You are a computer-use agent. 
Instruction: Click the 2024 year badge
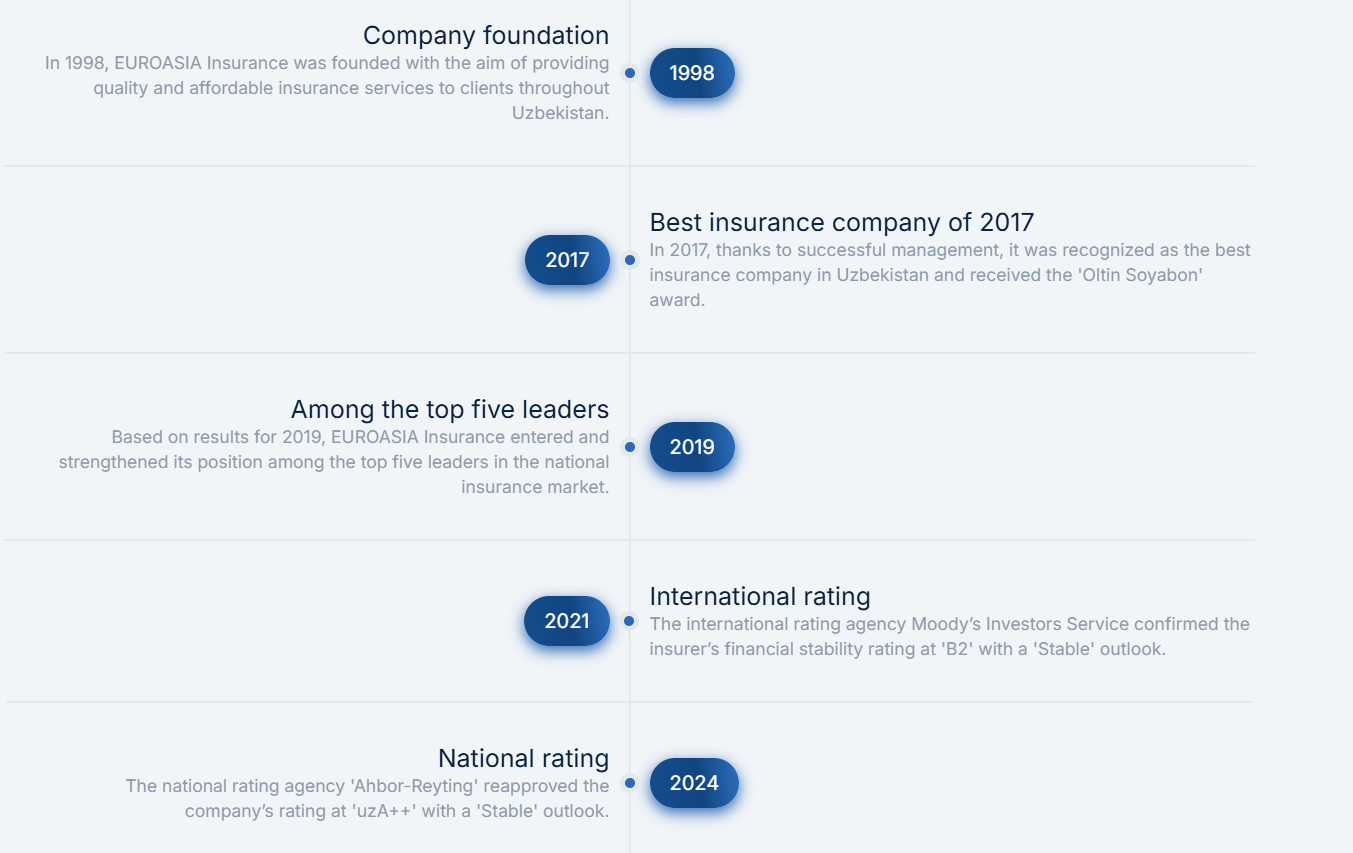point(694,783)
